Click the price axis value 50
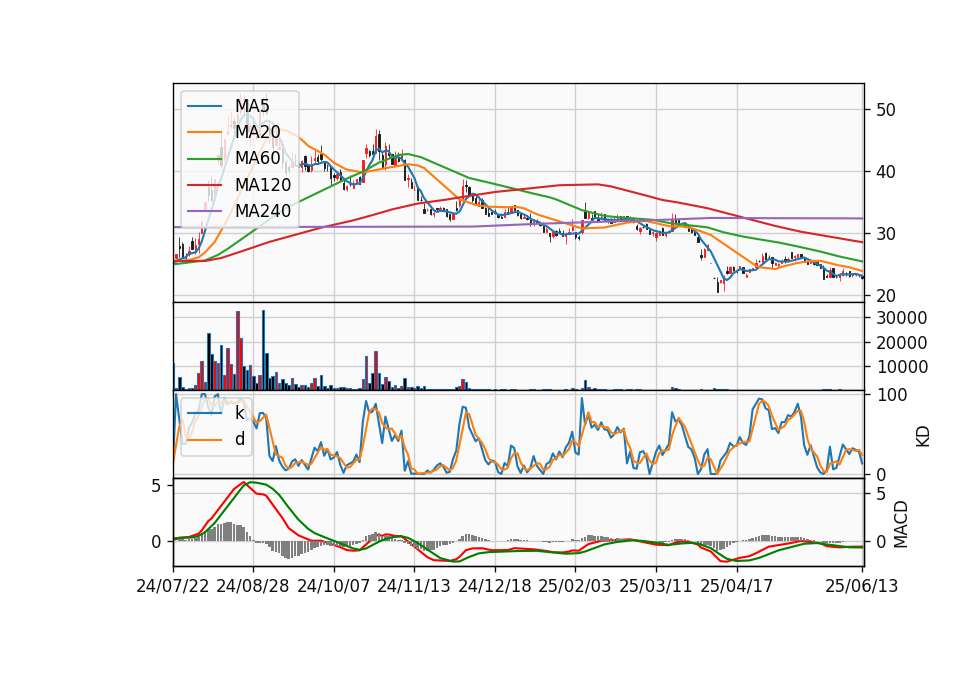 pyautogui.click(x=886, y=110)
